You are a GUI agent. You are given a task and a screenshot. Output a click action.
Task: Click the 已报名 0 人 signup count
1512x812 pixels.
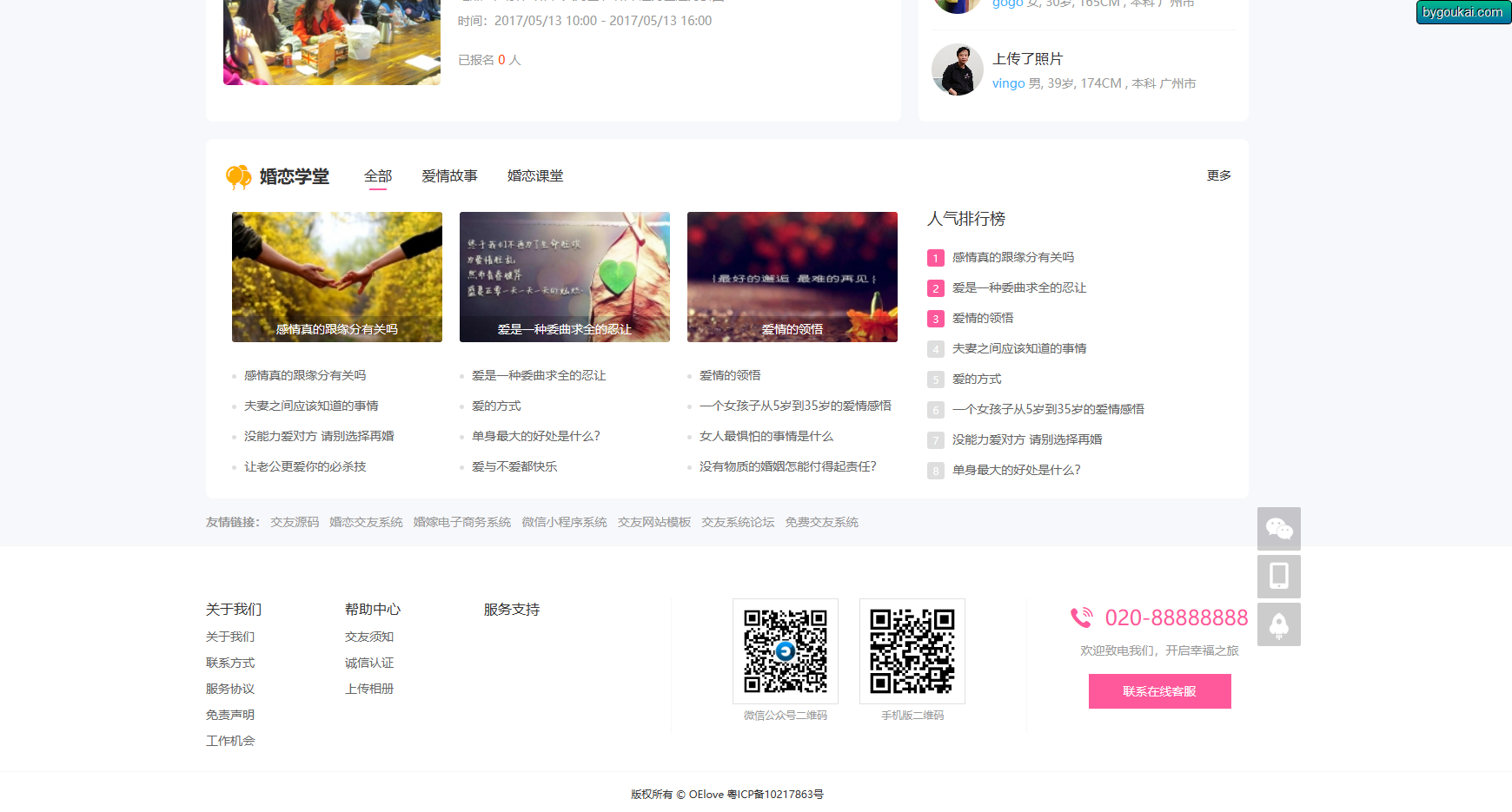point(489,60)
